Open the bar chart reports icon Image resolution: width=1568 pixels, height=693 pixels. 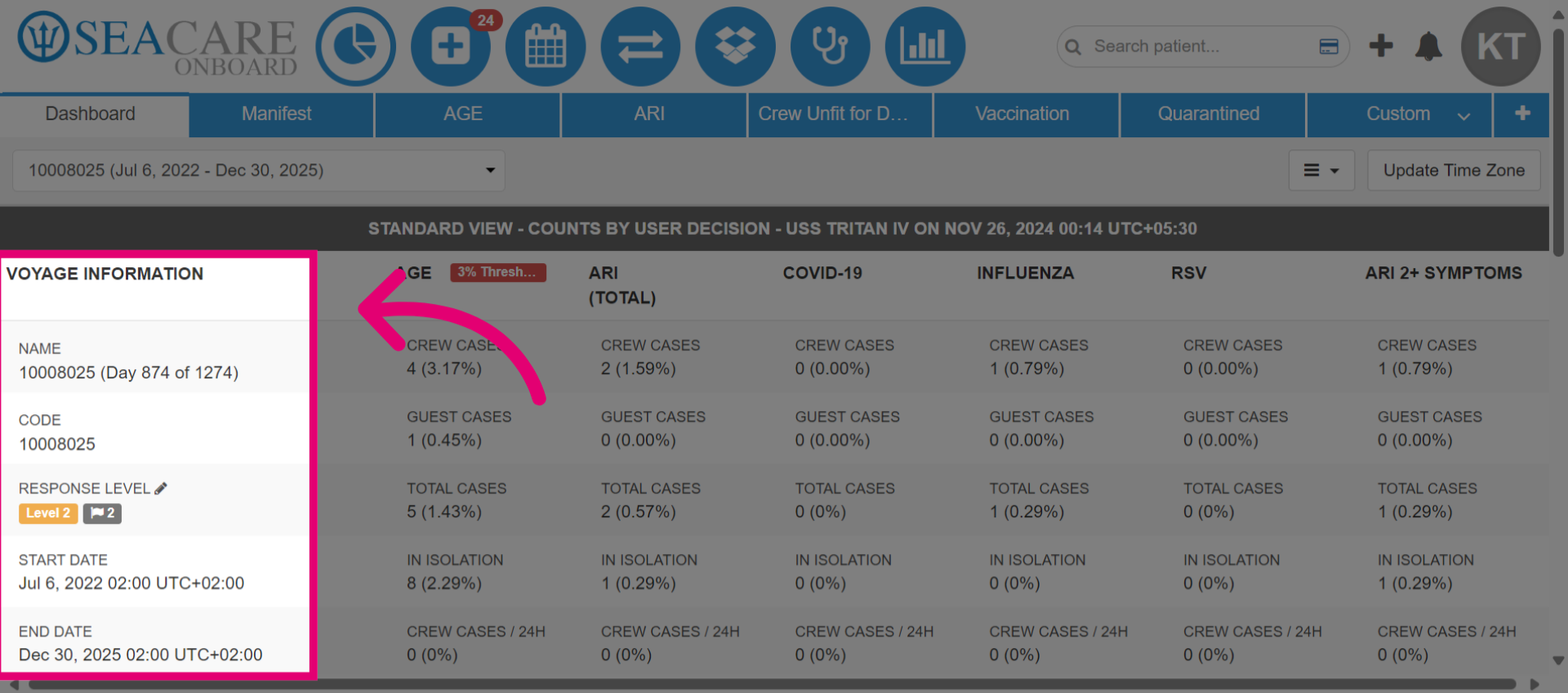tap(925, 47)
